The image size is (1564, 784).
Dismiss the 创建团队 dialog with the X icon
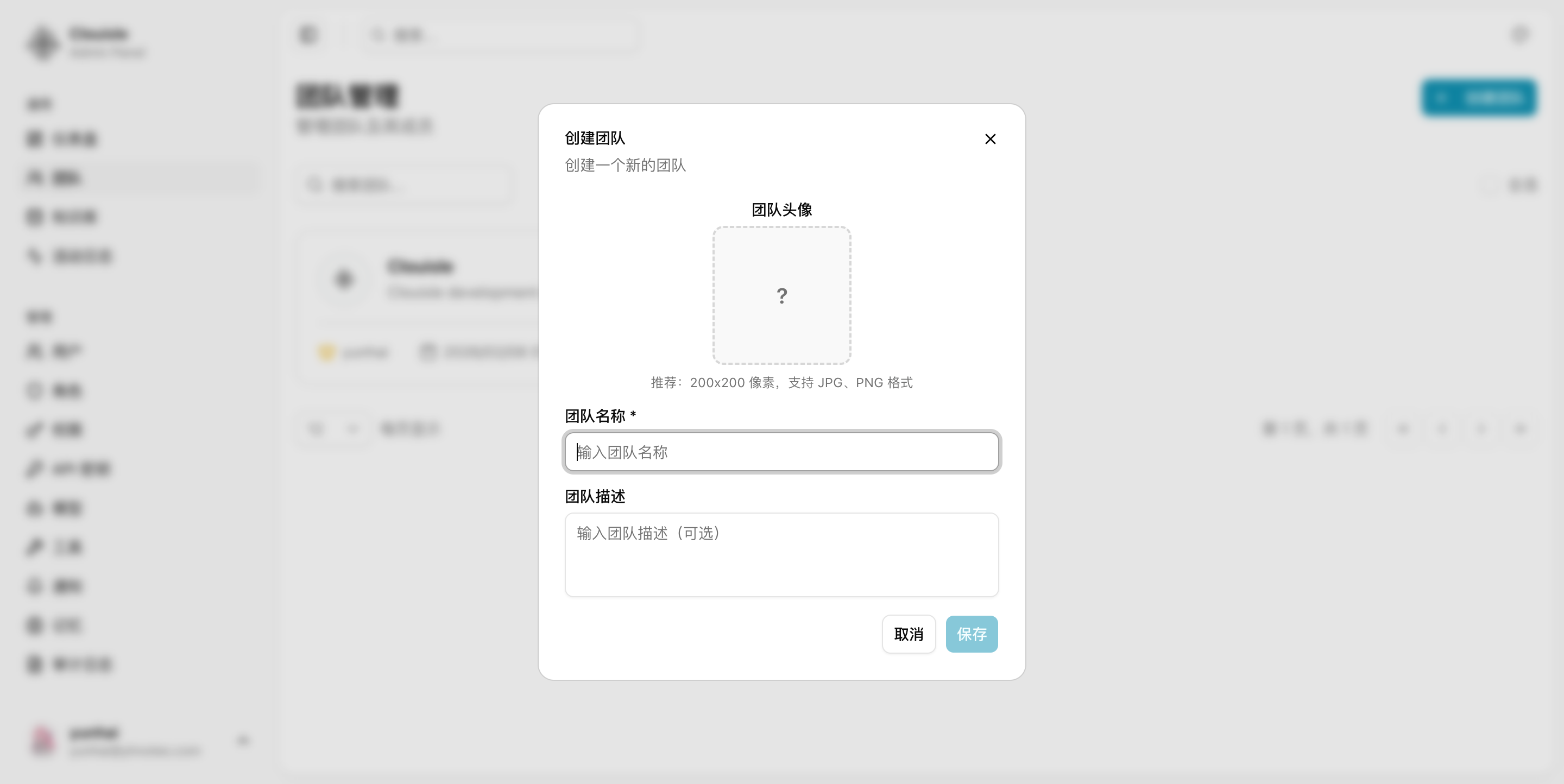coord(991,139)
